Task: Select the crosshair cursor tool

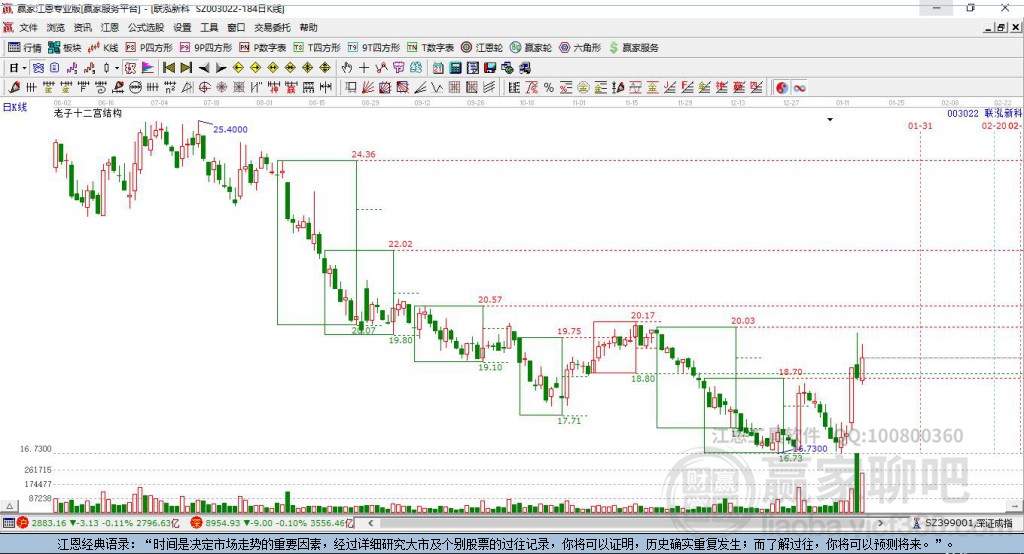Action: pos(364,68)
